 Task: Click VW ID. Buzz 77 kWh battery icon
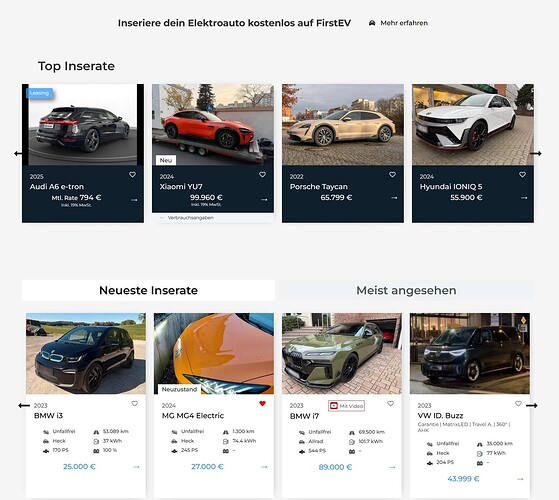click(x=480, y=454)
